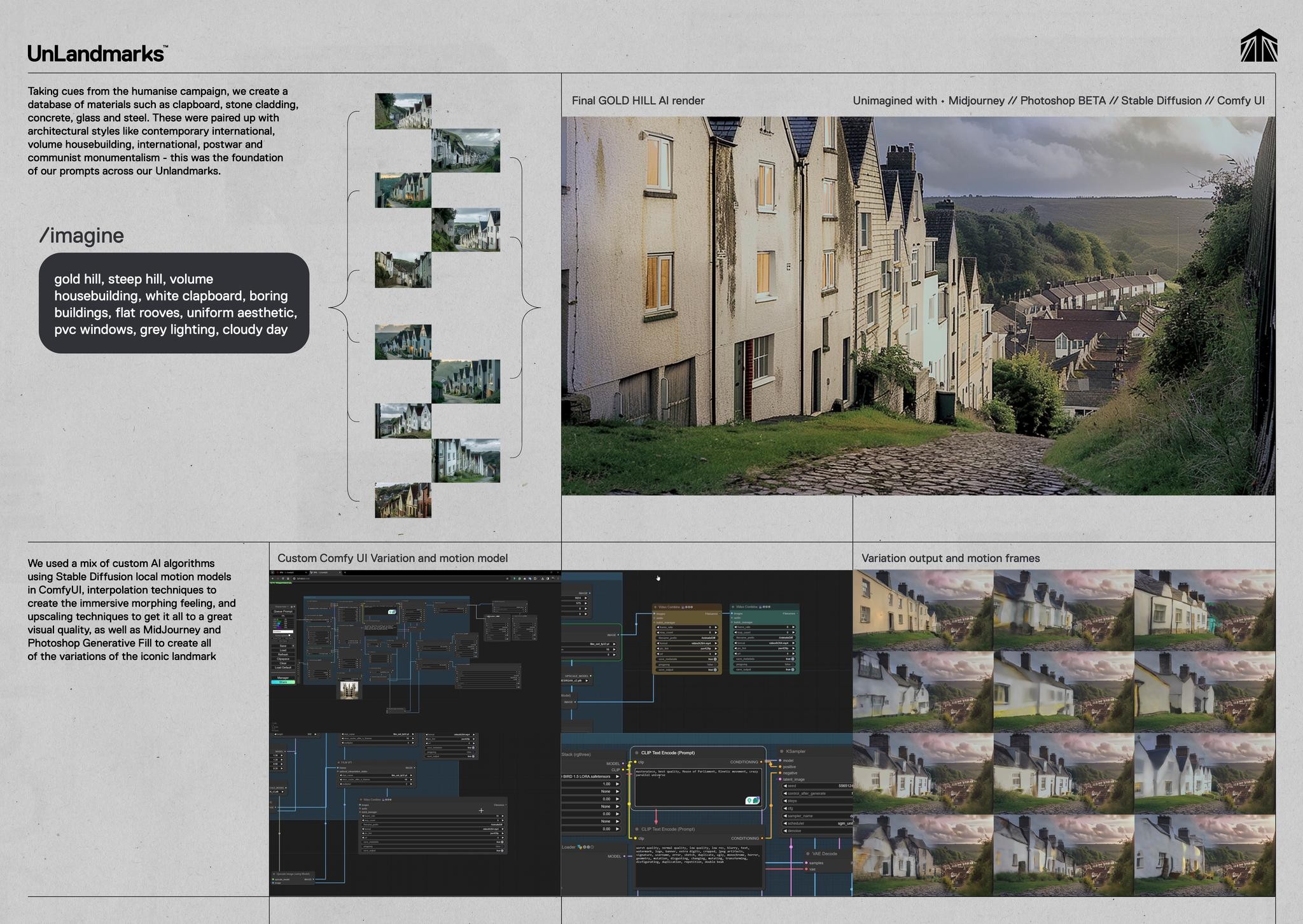
Task: Open a new browser tab with plus button
Action: pyautogui.click(x=345, y=572)
